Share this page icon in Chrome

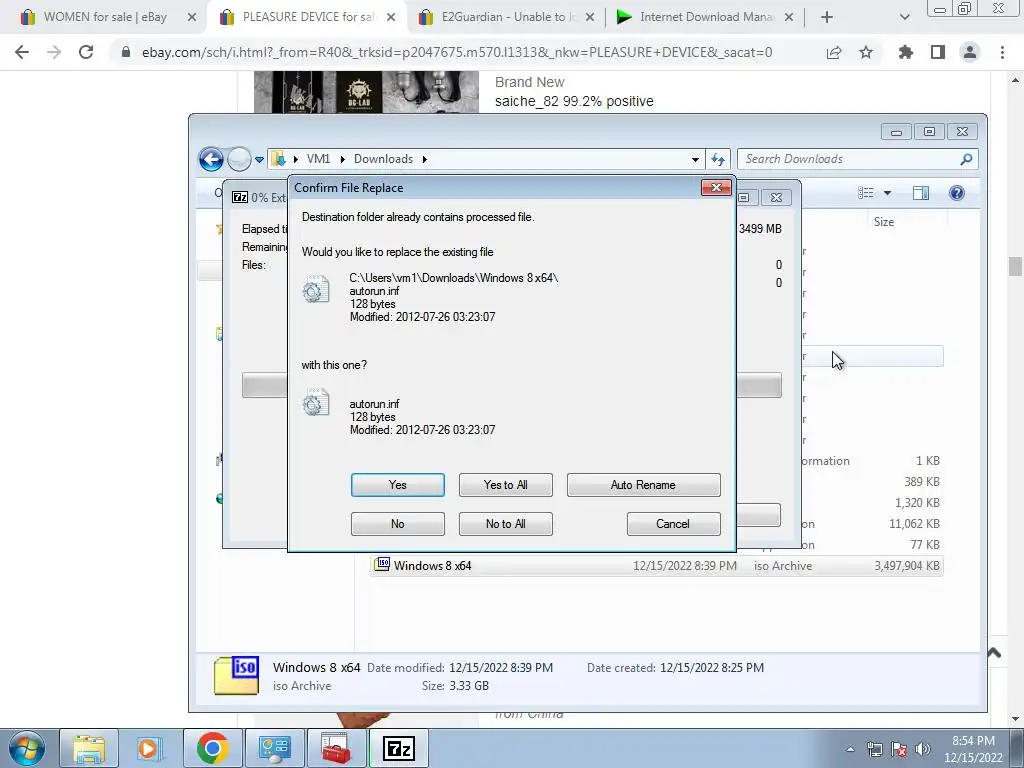(834, 52)
